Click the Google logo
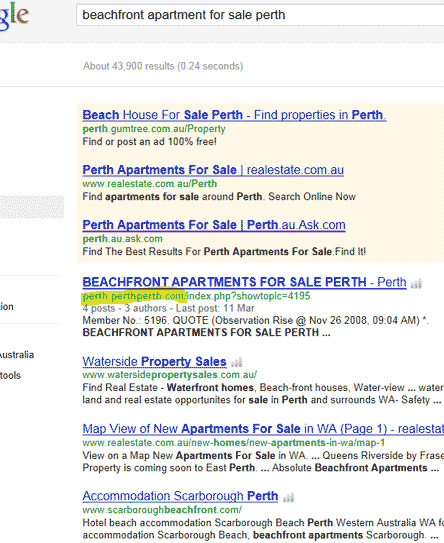The width and height of the screenshot is (444, 543). [14, 16]
